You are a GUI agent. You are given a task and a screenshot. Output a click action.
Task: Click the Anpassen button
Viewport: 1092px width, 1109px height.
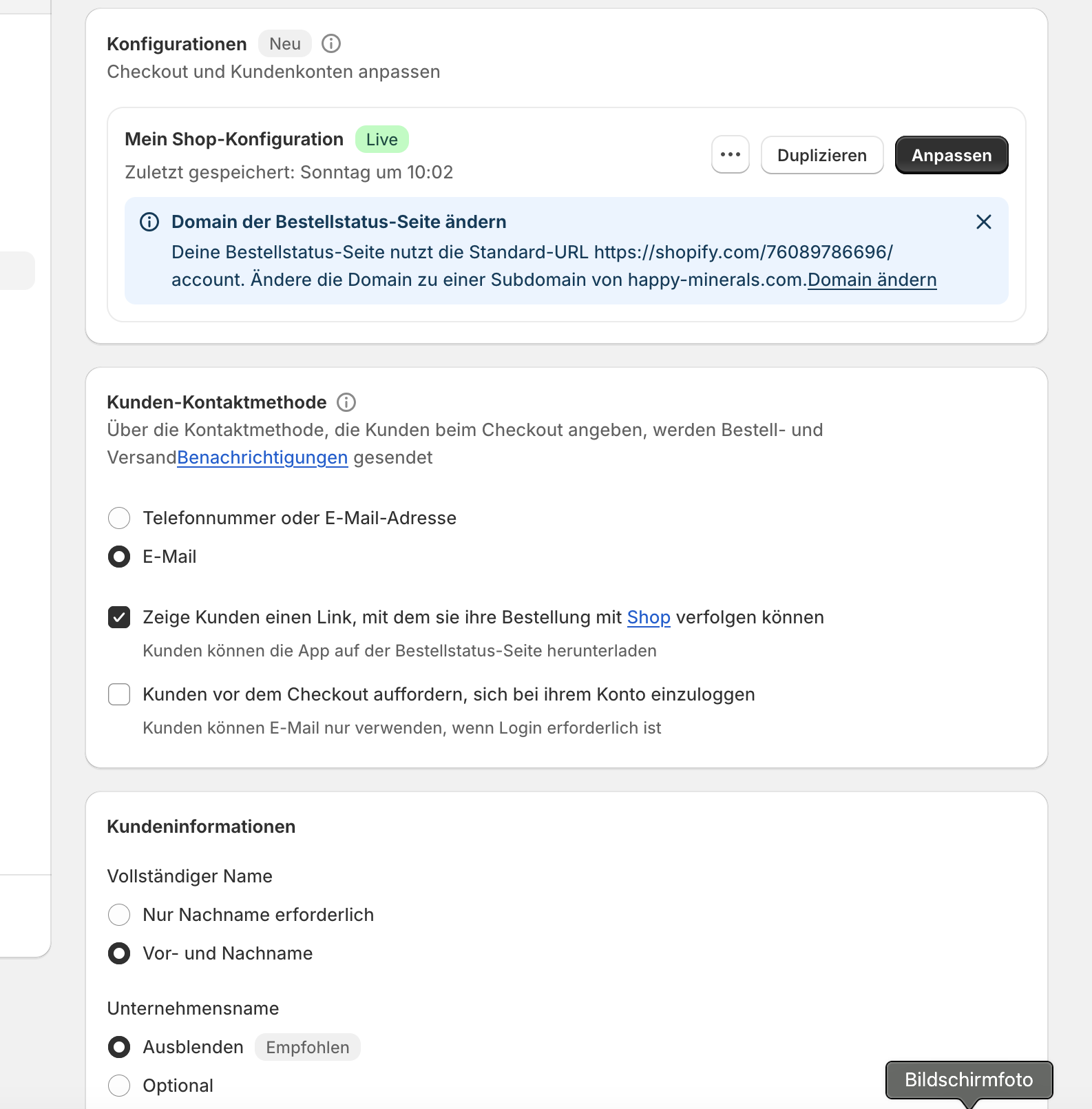point(952,155)
